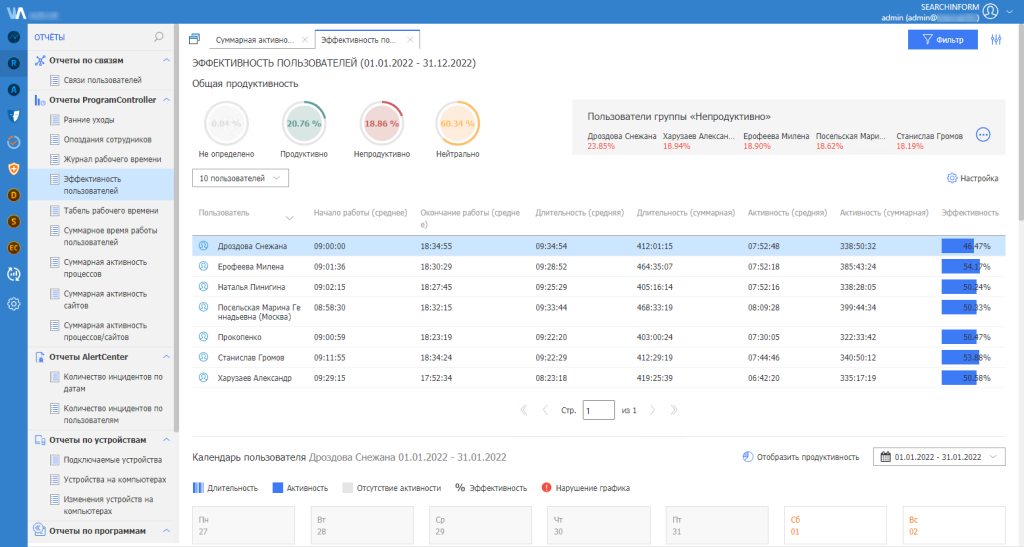Go to next page arrow
Screen dimensions: 1024x547
(x=652, y=410)
